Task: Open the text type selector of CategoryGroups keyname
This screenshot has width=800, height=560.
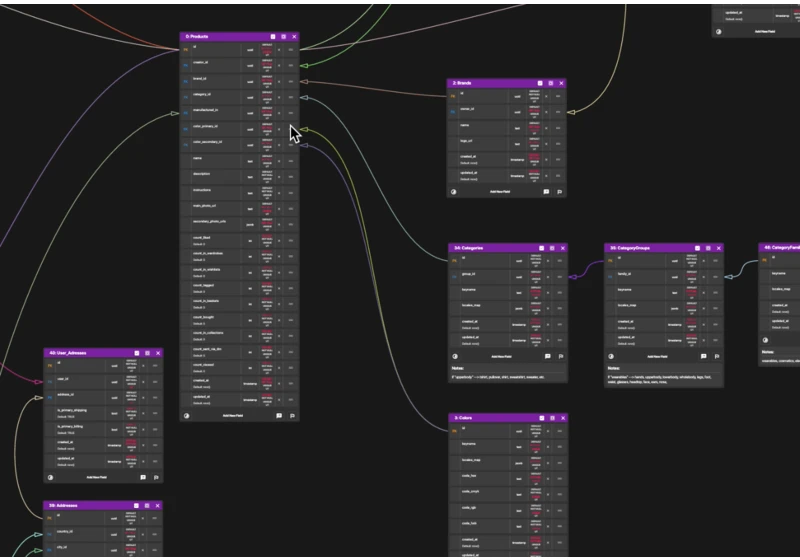Action: (x=675, y=293)
